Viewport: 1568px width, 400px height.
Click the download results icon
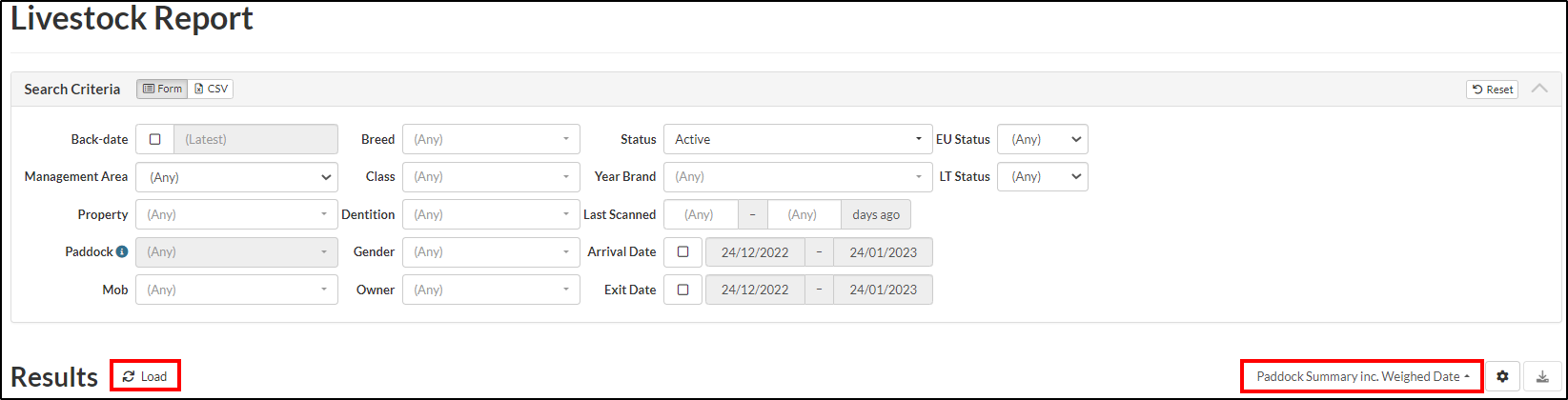1542,376
